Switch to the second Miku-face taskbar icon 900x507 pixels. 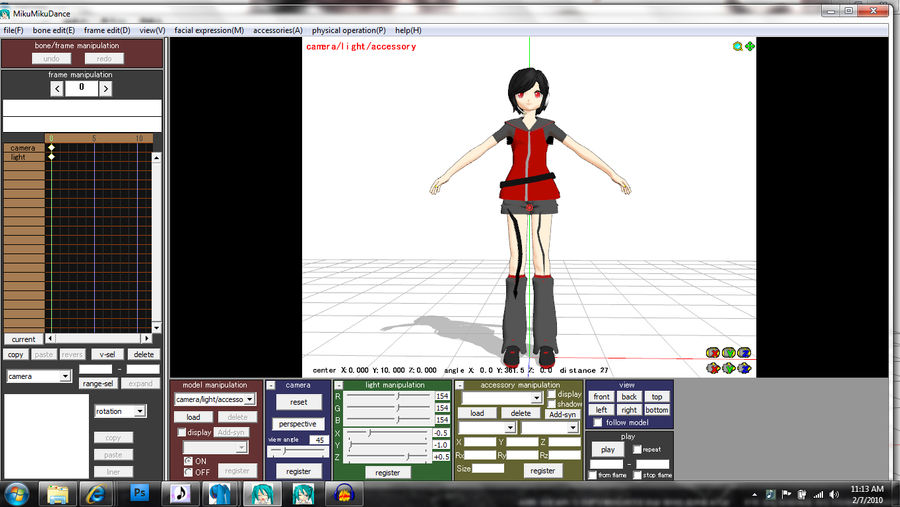coord(303,494)
